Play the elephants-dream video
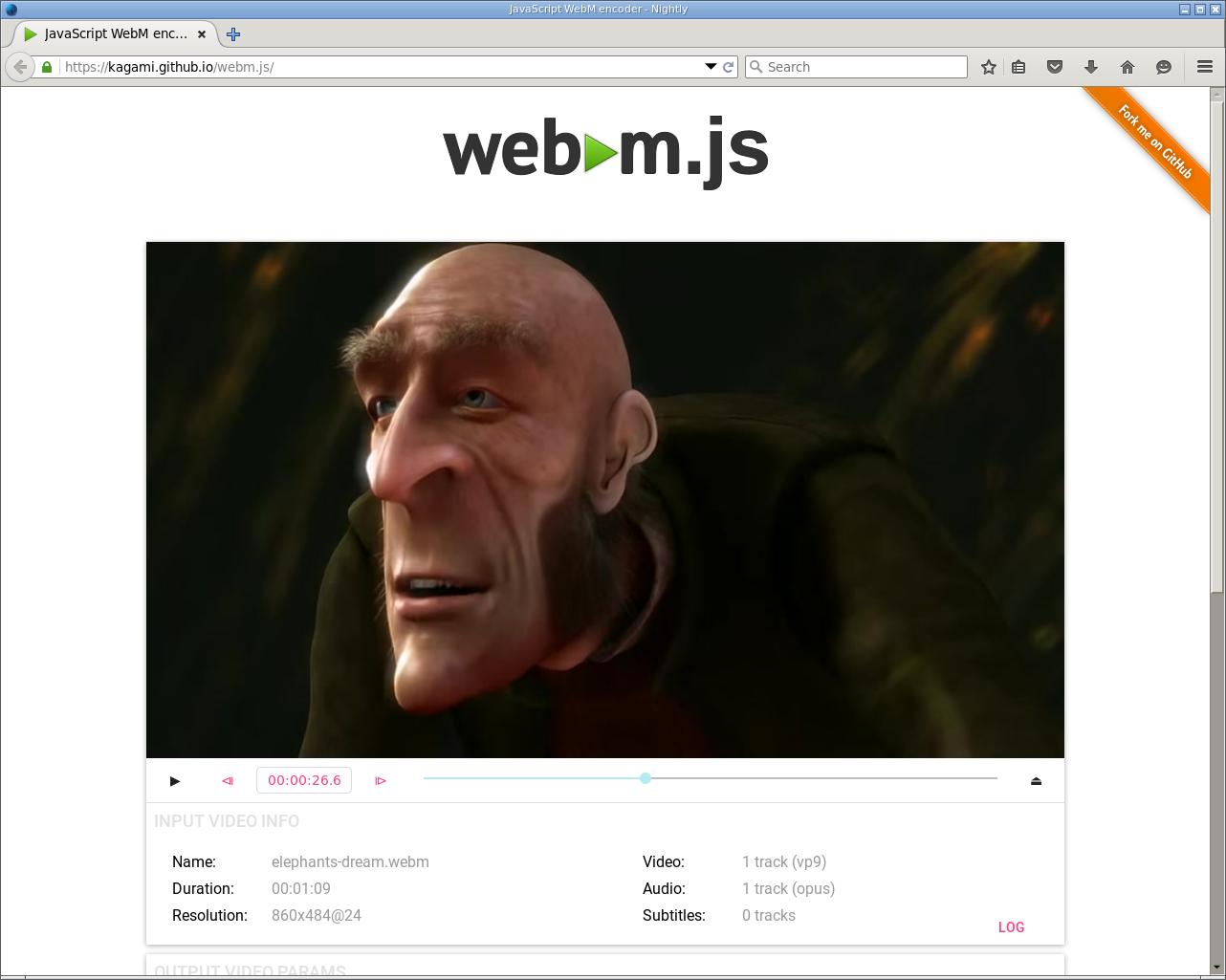Image resolution: width=1226 pixels, height=980 pixels. (175, 781)
